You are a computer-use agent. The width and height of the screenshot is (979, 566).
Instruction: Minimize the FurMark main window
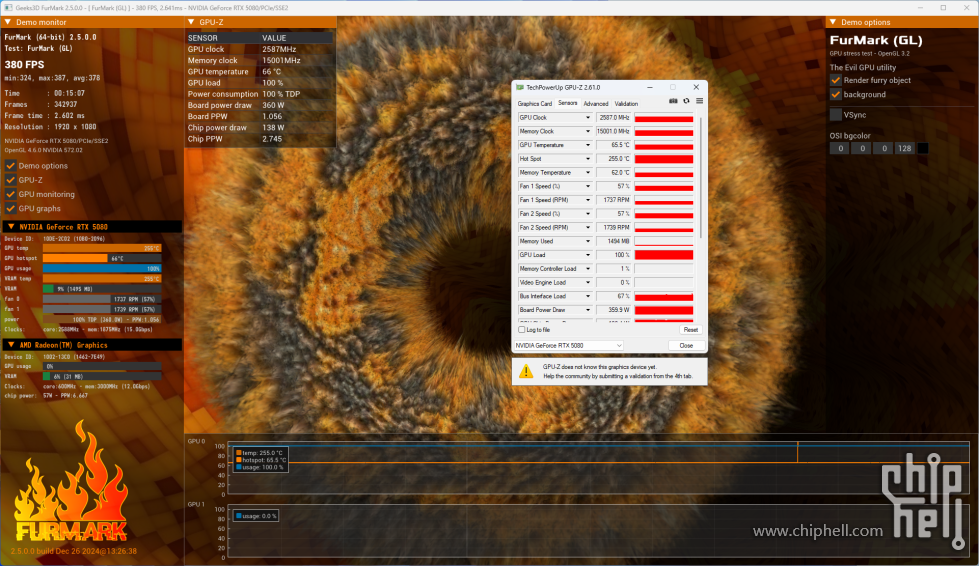pos(921,7)
